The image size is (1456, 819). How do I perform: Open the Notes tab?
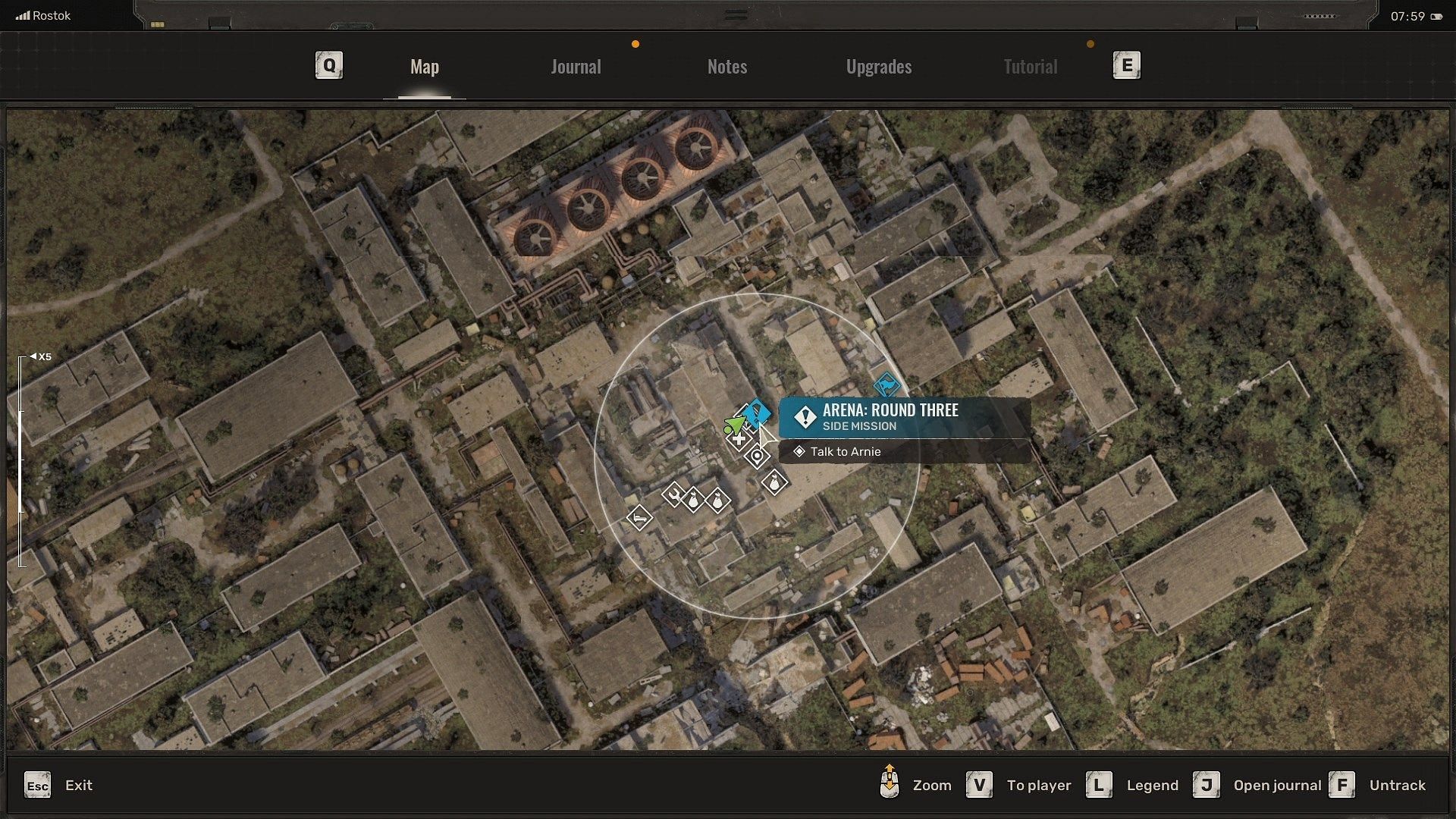726,67
